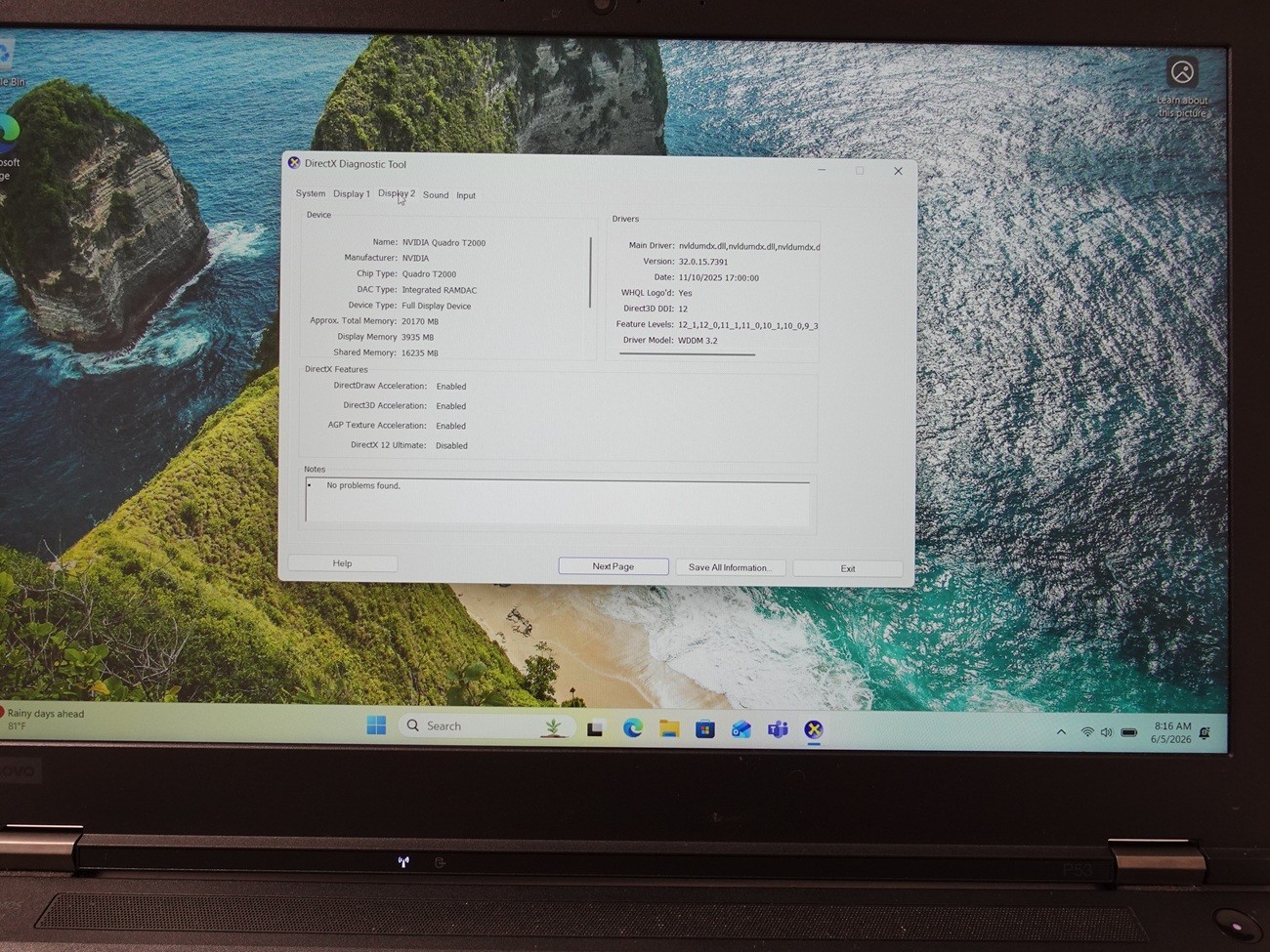Open the Display 1 tab
This screenshot has height=952, width=1270.
(351, 193)
